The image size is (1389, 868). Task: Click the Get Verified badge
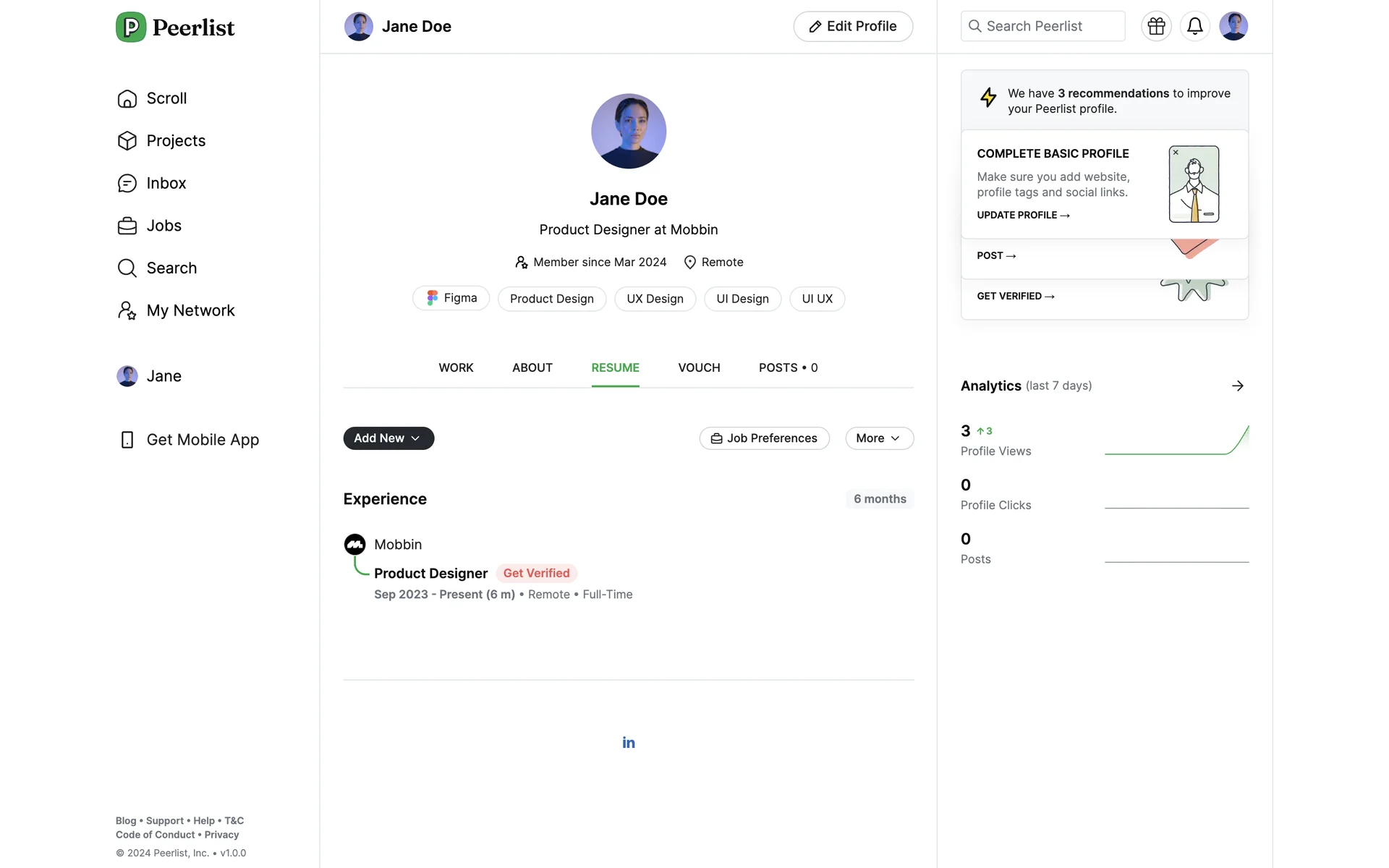click(536, 574)
